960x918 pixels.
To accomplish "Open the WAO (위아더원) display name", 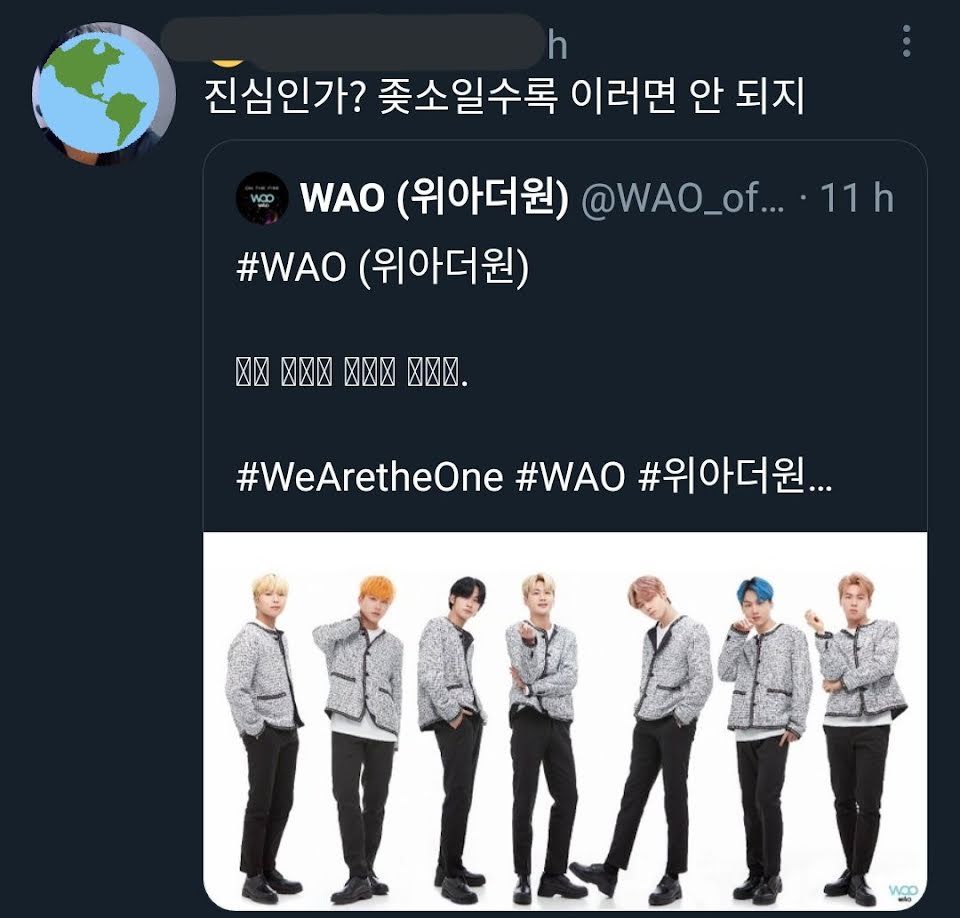I will pos(434,197).
